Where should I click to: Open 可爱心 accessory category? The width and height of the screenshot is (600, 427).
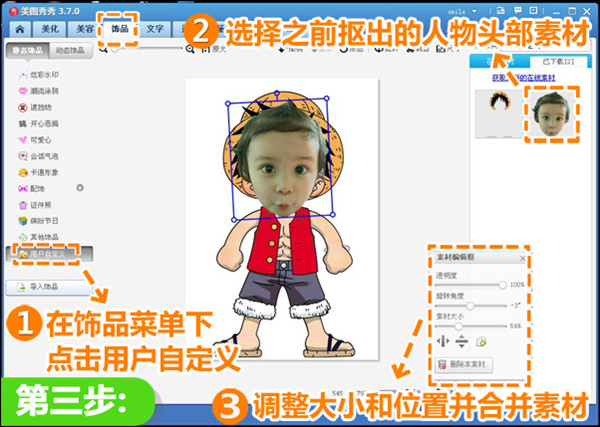35,140
